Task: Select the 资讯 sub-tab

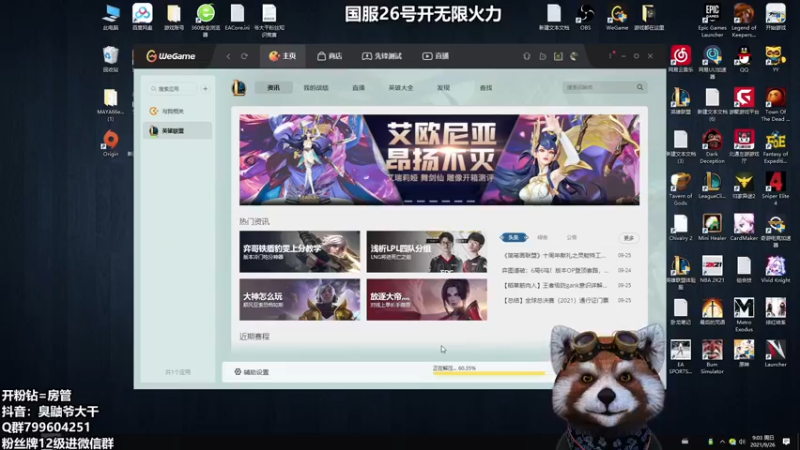Action: click(273, 88)
